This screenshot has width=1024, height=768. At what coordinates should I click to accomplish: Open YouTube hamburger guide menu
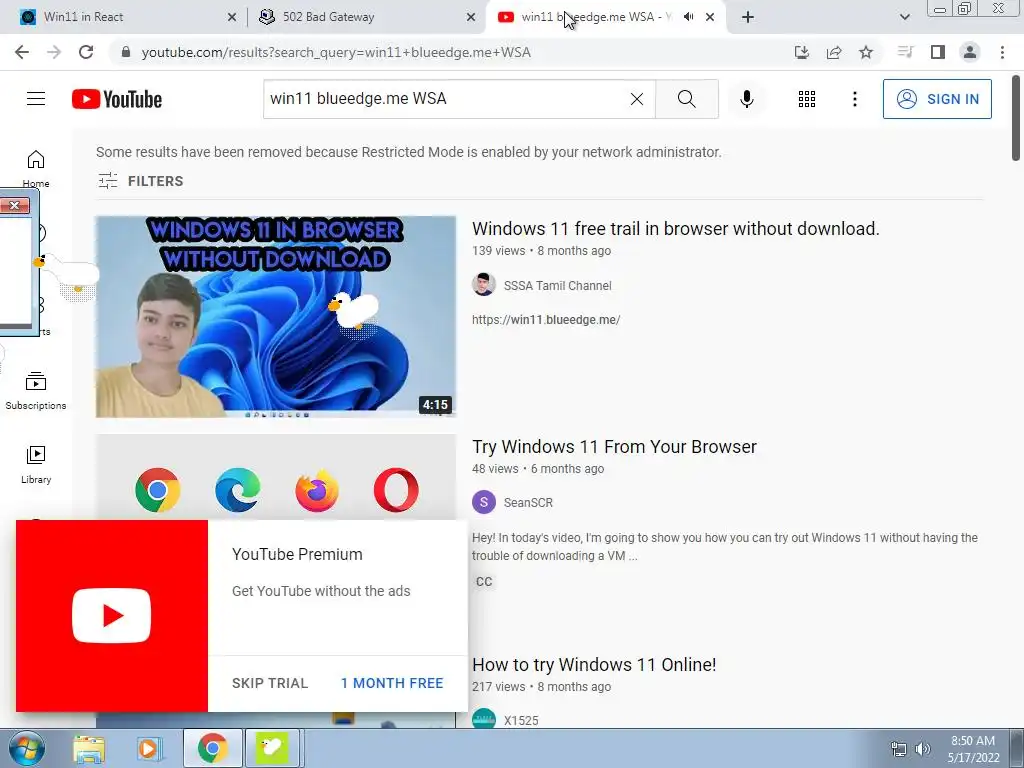(36, 99)
